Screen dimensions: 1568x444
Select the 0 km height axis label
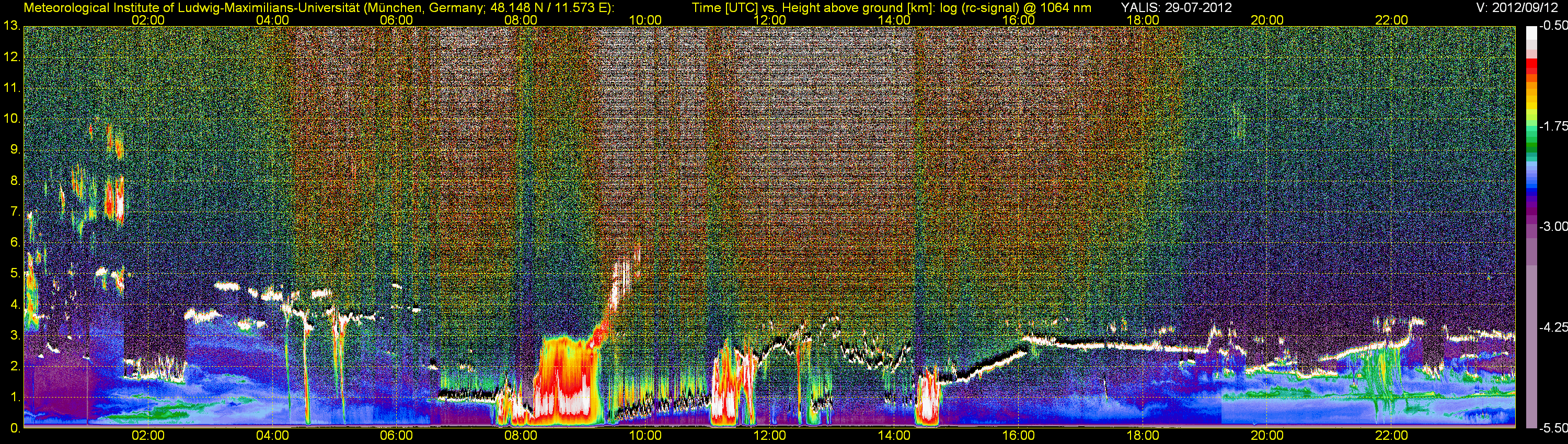(x=15, y=428)
